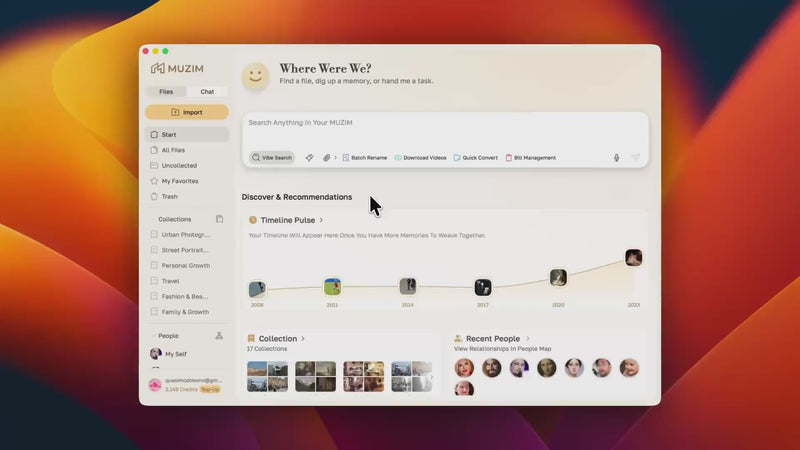
Task: Select the Bill Management shortcut
Action: 530,158
